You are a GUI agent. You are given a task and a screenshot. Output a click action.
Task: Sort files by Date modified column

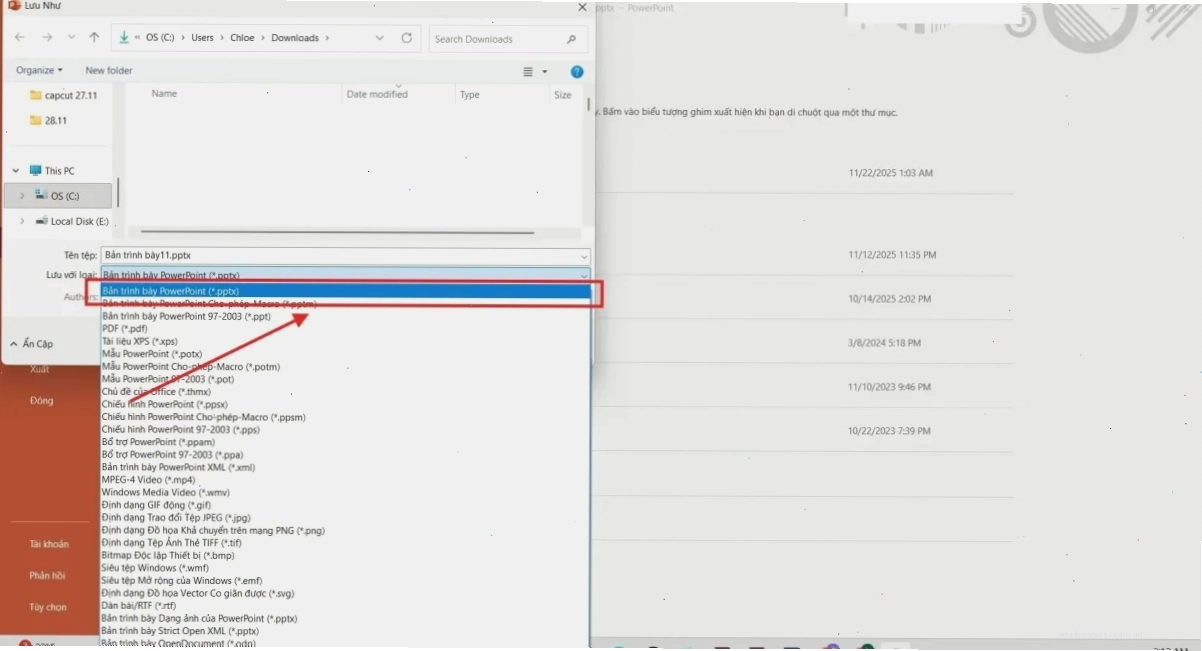pos(377,95)
